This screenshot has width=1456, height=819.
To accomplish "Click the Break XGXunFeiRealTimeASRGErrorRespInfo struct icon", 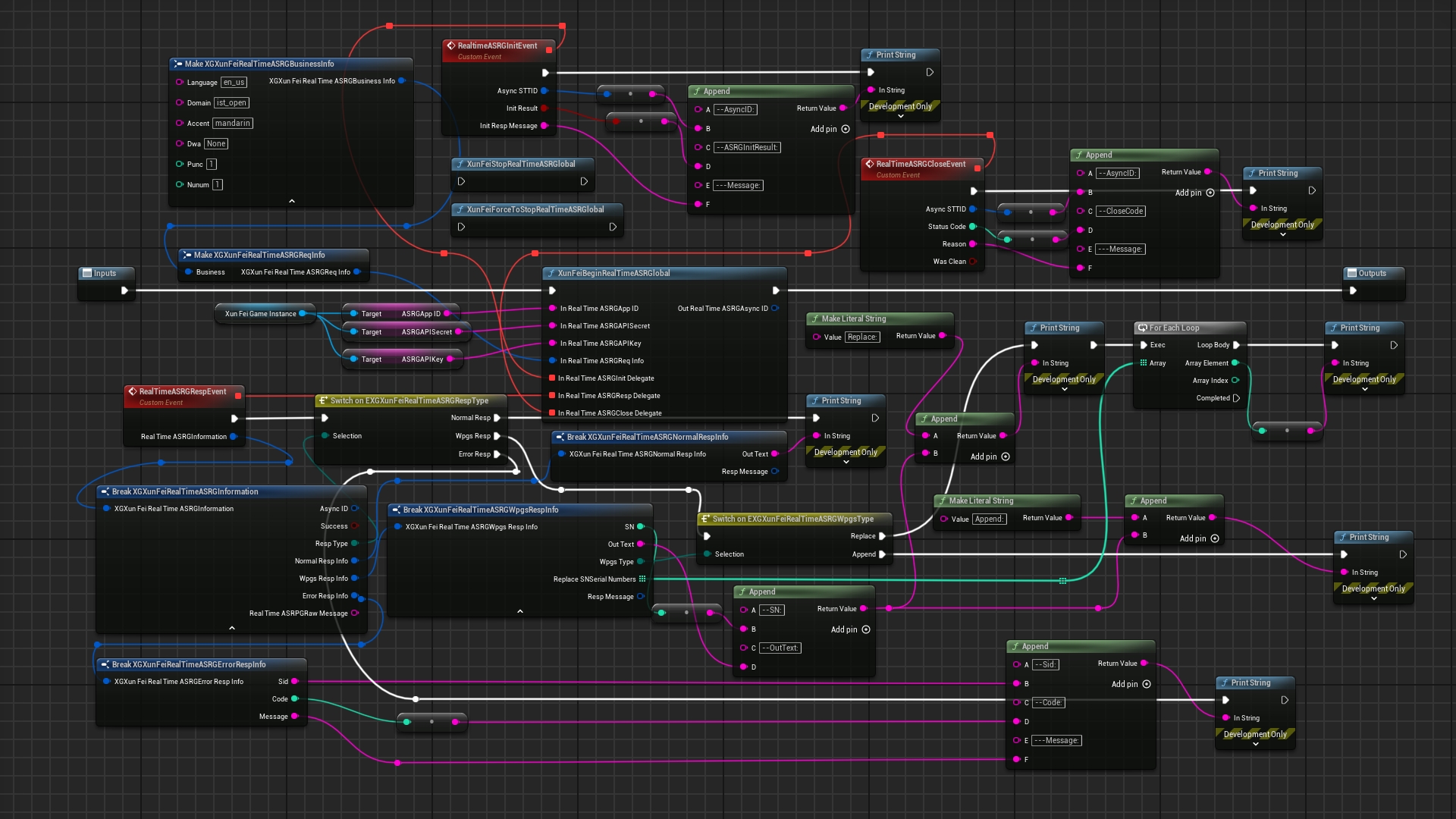I will pos(105,664).
